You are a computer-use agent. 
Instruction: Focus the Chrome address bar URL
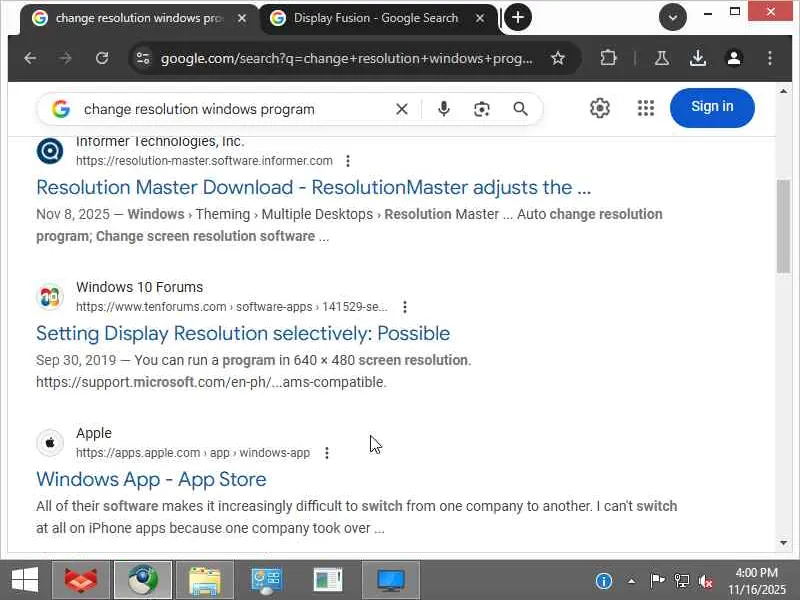pos(346,59)
